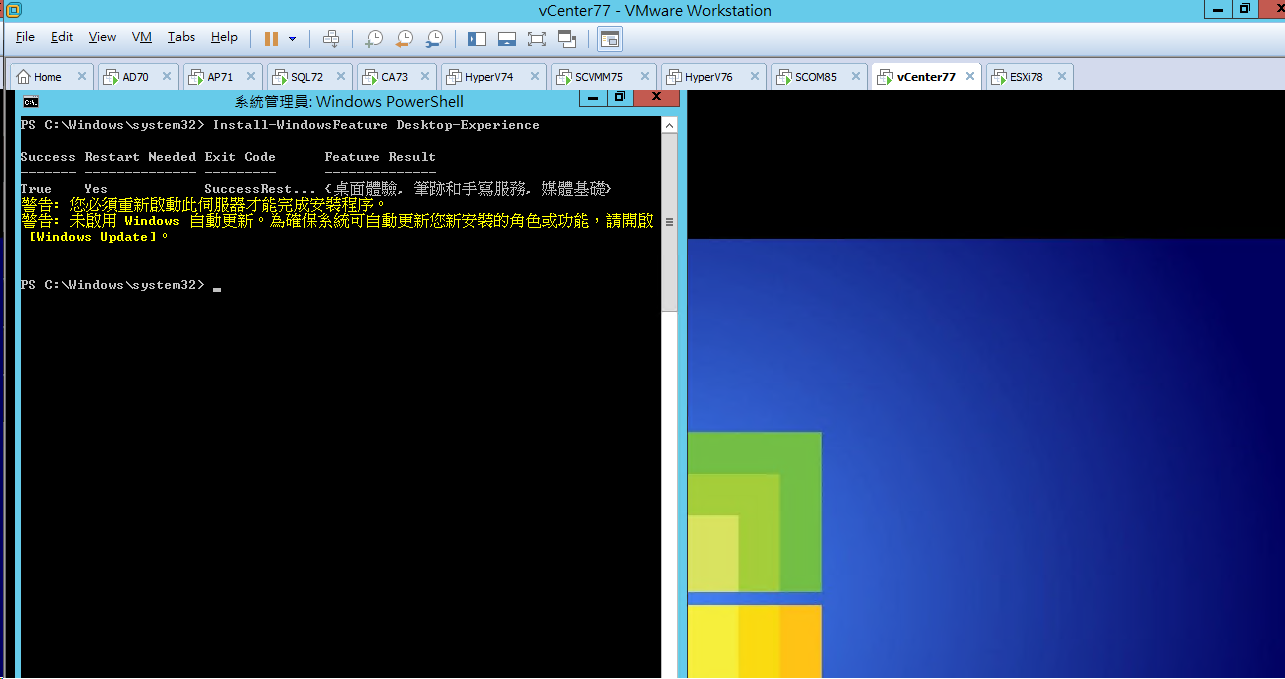Show or hide the thumbnail bar
This screenshot has height=679, width=1285.
(x=507, y=39)
